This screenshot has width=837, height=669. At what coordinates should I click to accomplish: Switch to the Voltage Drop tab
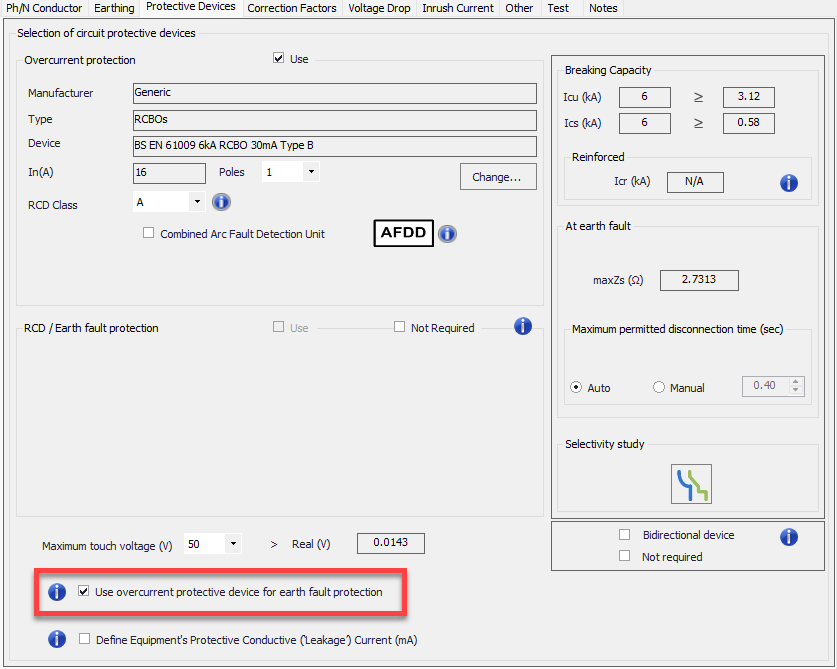tap(379, 8)
